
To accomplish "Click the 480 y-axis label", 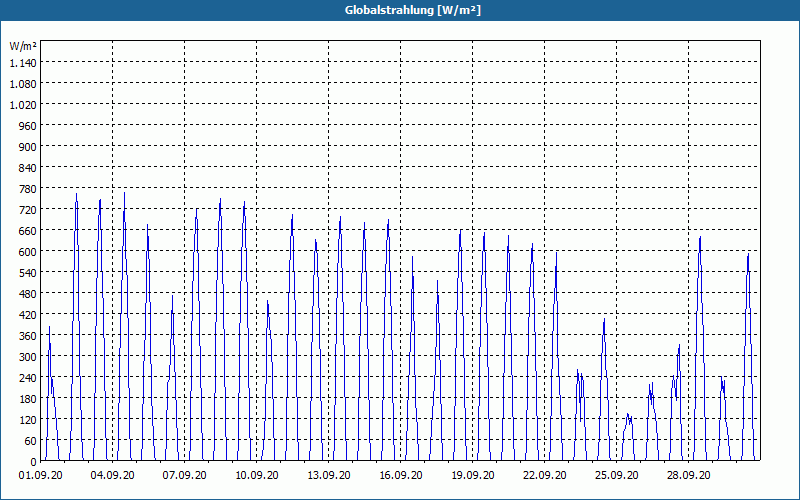I will [x=28, y=294].
